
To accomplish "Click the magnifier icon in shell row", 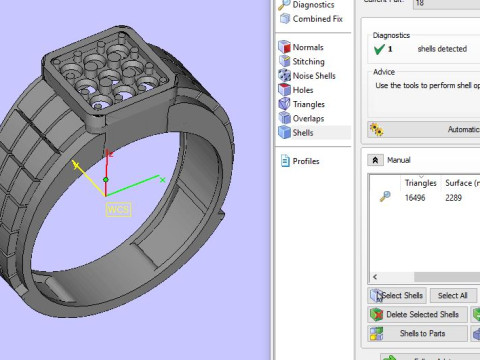I will click(x=385, y=196).
